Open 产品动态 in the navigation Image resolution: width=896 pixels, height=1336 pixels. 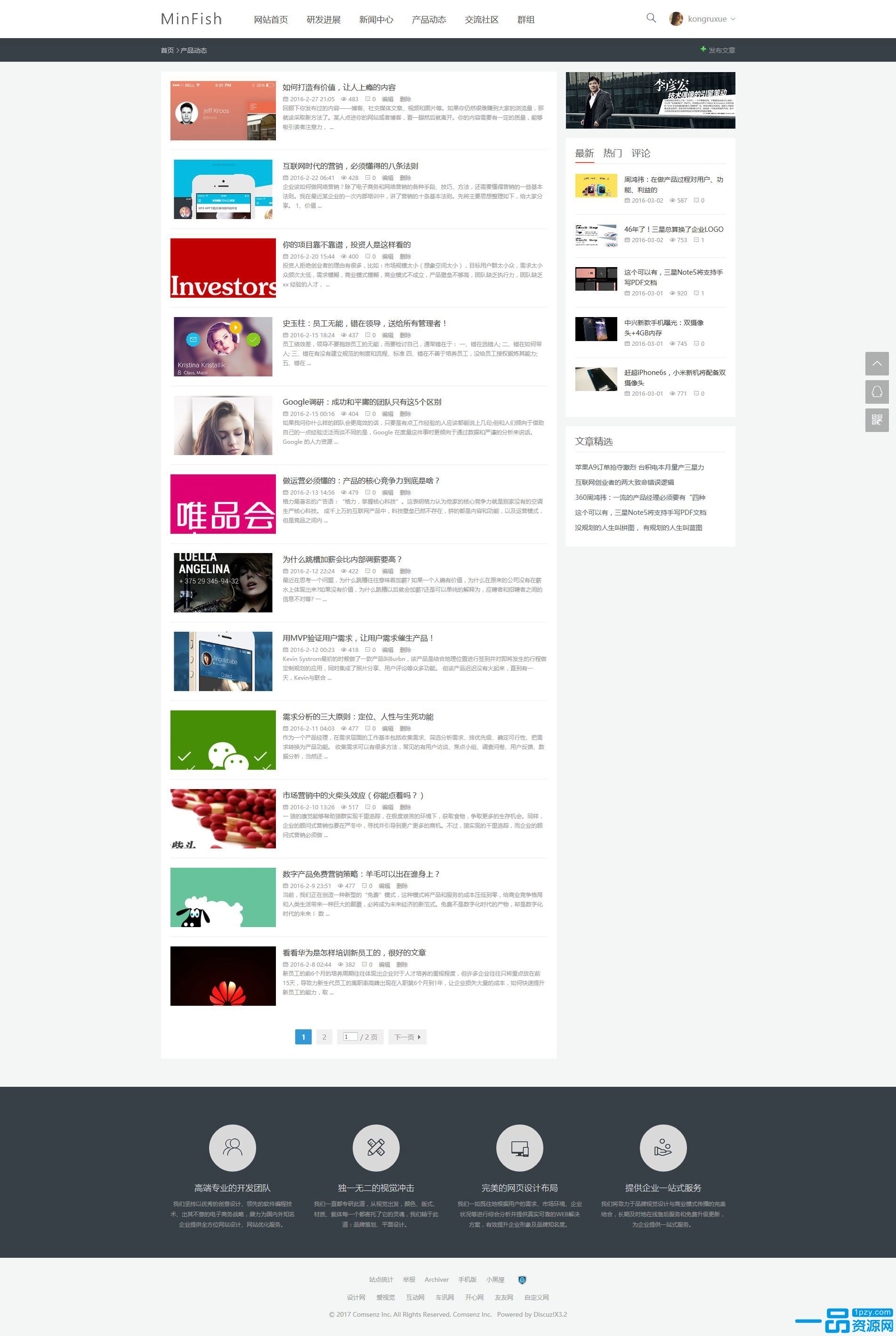coord(429,19)
